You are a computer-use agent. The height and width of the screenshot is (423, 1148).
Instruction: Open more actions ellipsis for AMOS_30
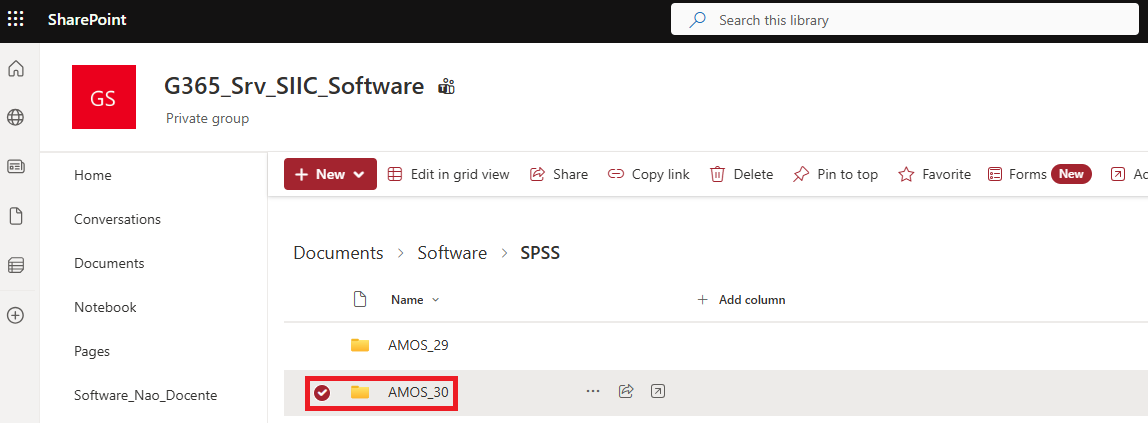pyautogui.click(x=593, y=391)
